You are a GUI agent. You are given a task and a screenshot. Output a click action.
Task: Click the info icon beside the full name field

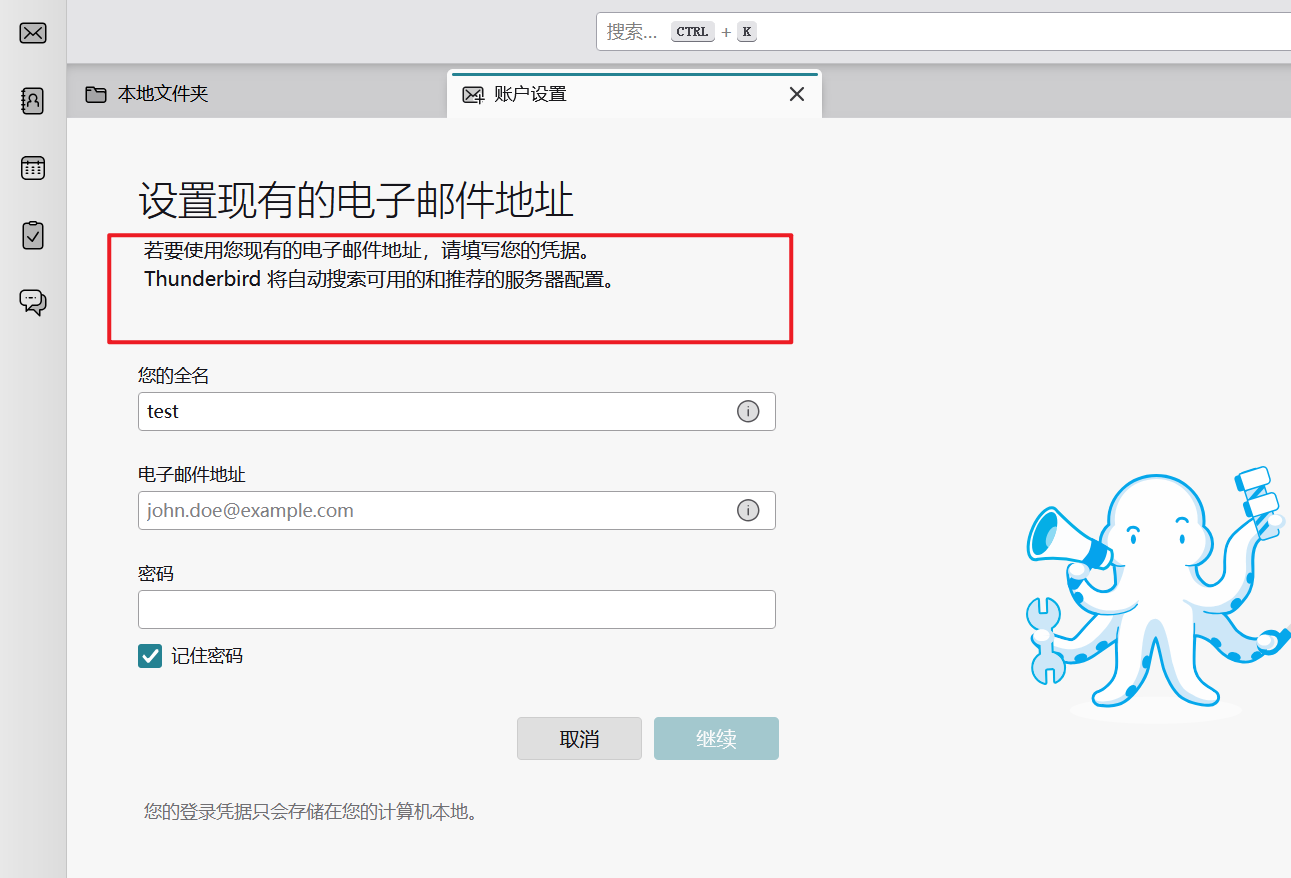(748, 411)
